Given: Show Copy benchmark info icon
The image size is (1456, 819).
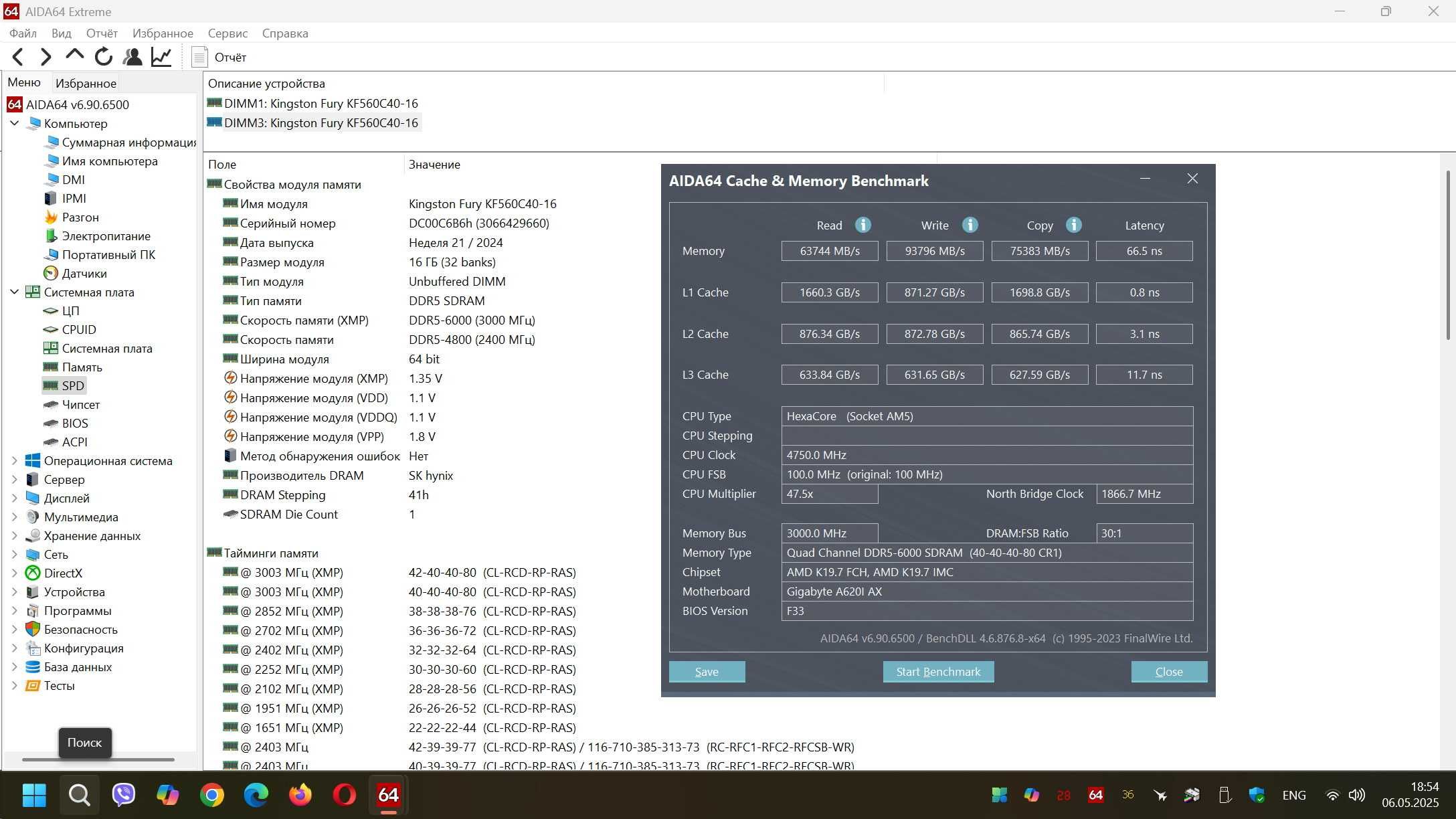Looking at the screenshot, I should point(1074,225).
